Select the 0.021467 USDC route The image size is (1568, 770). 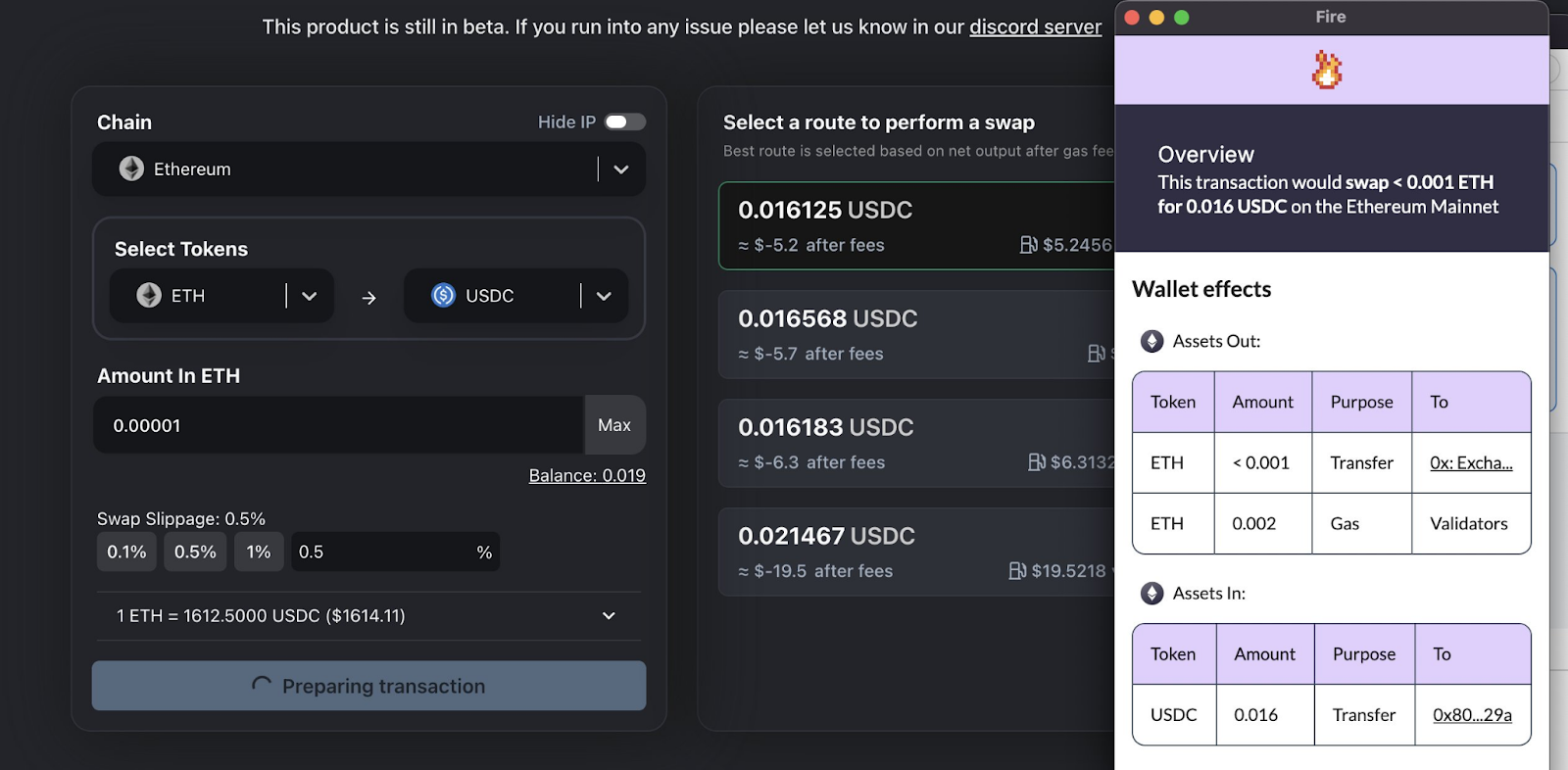point(916,552)
